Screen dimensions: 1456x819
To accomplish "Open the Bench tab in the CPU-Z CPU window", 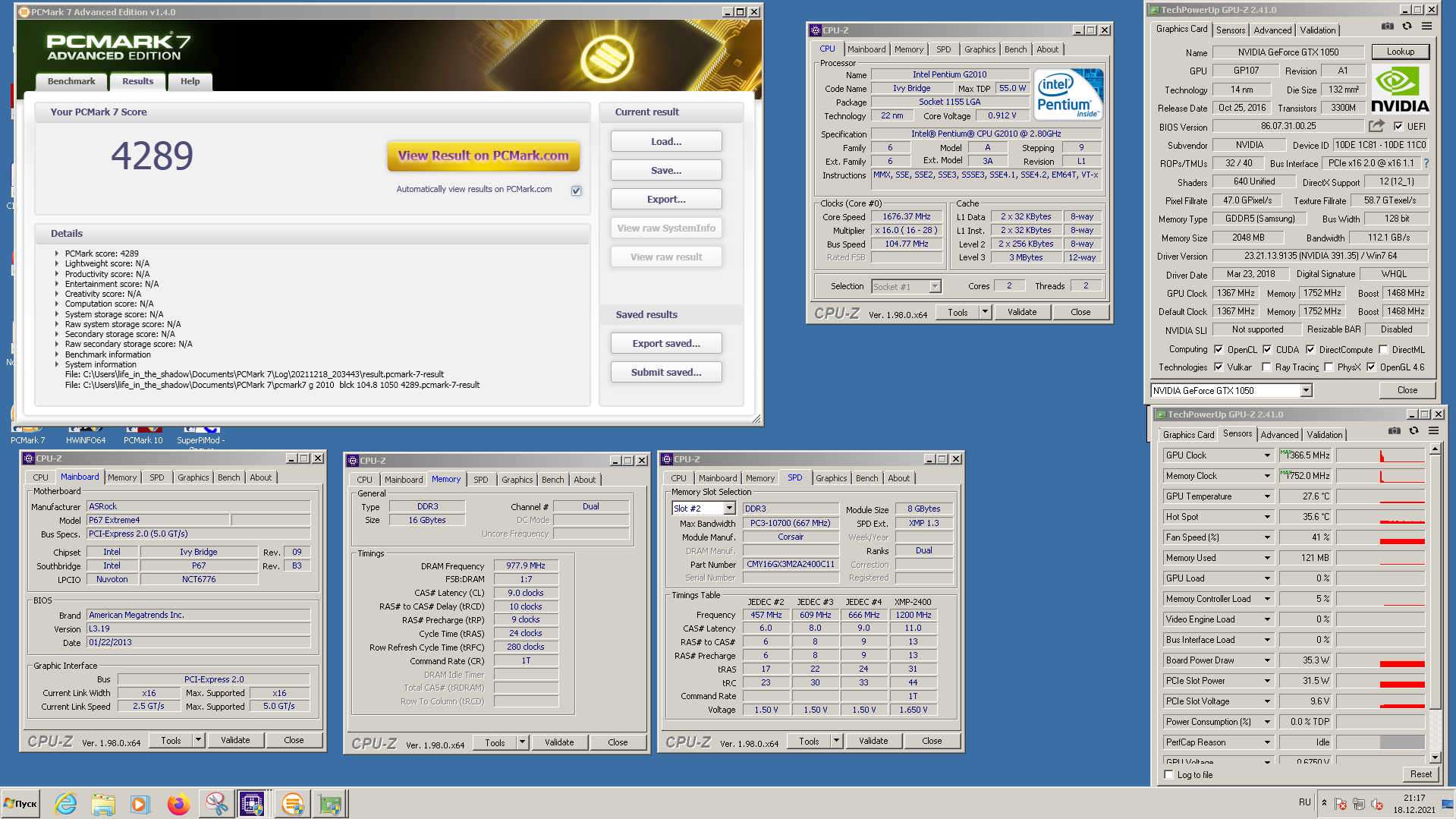I will (1015, 49).
